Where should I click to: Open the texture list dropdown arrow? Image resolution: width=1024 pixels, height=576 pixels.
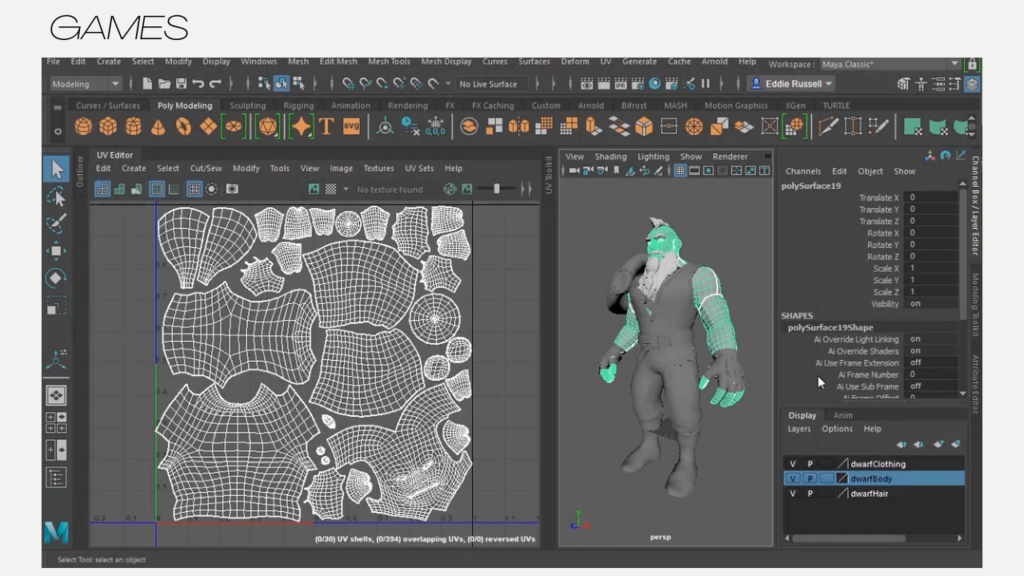pyautogui.click(x=346, y=189)
